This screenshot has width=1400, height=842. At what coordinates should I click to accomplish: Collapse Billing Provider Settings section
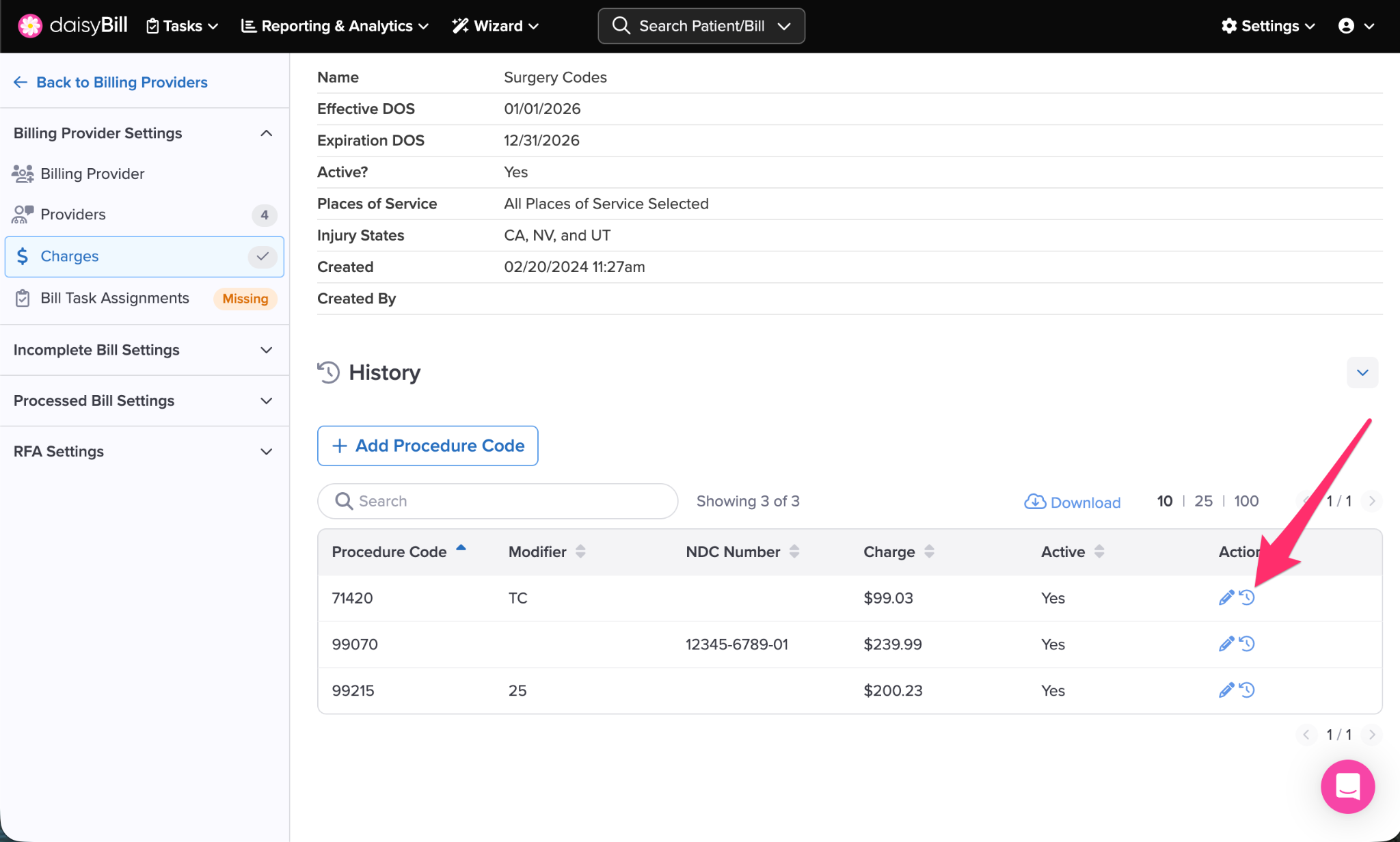point(266,133)
